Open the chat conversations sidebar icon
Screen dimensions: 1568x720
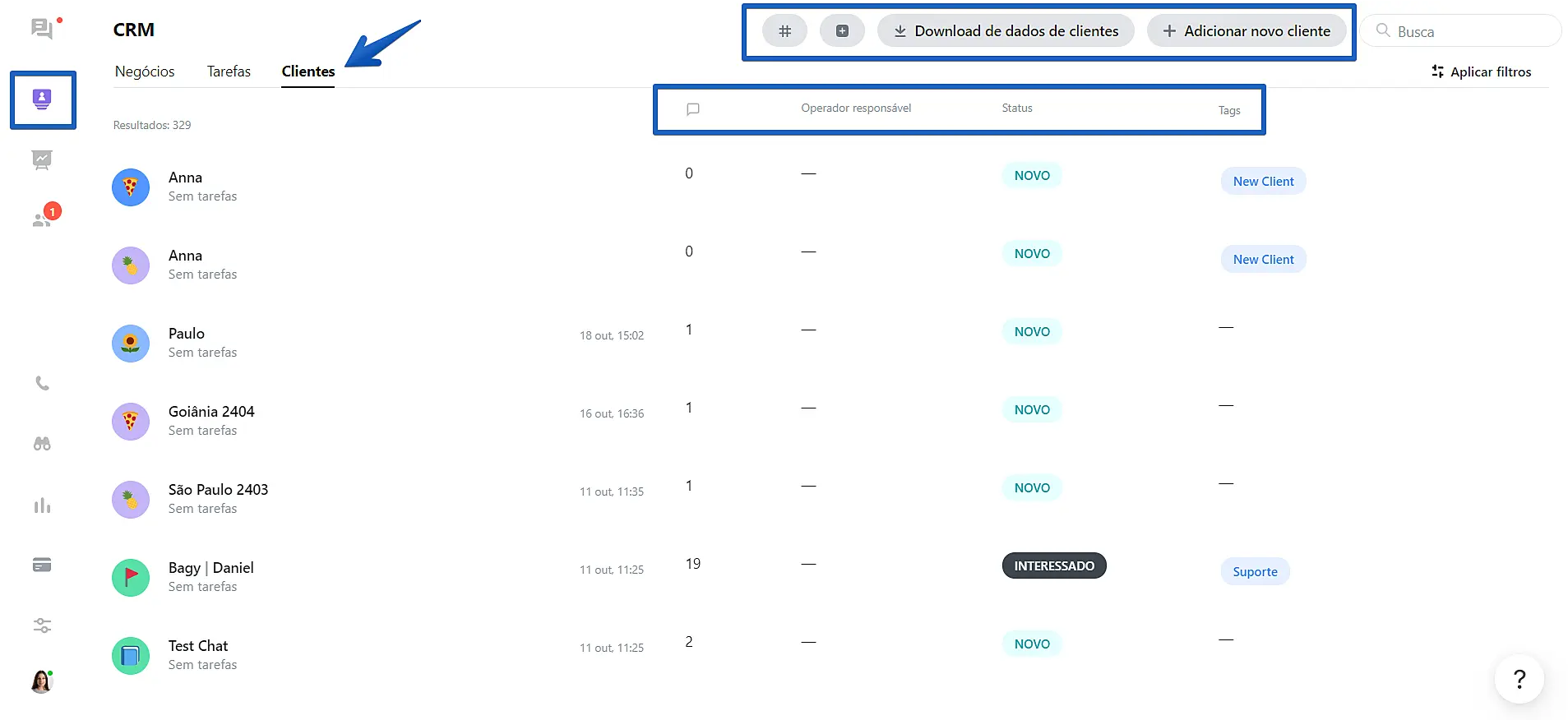pos(41,30)
